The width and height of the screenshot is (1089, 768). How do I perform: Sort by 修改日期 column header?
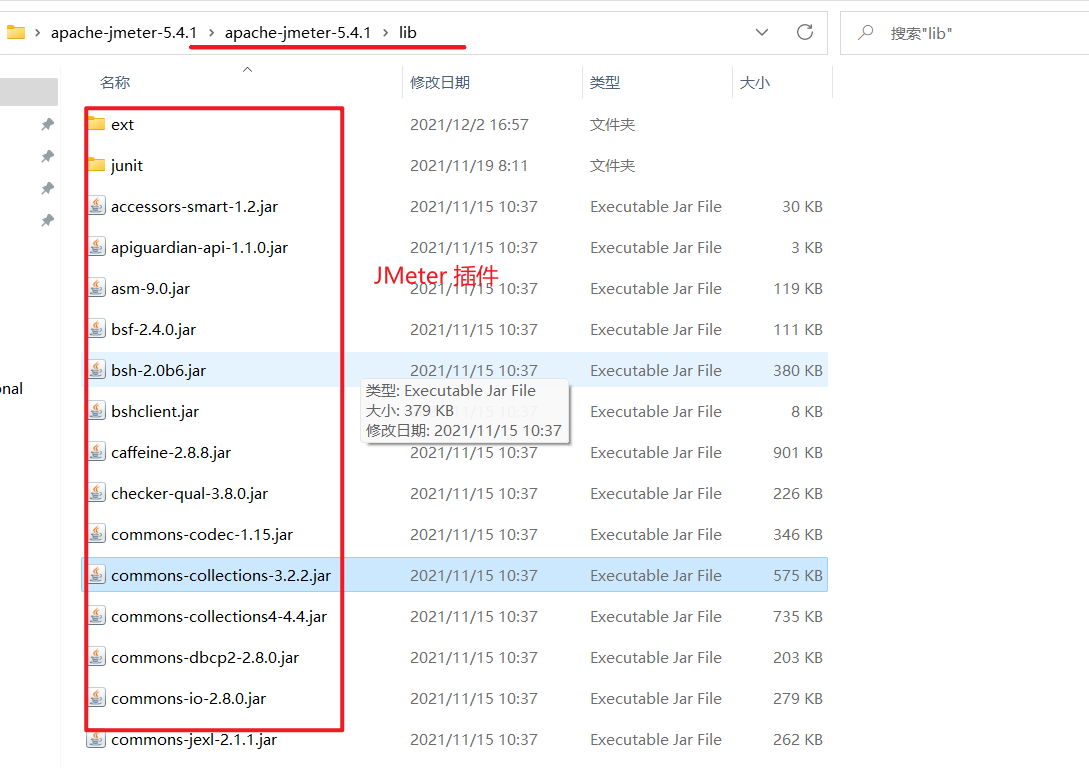[440, 83]
